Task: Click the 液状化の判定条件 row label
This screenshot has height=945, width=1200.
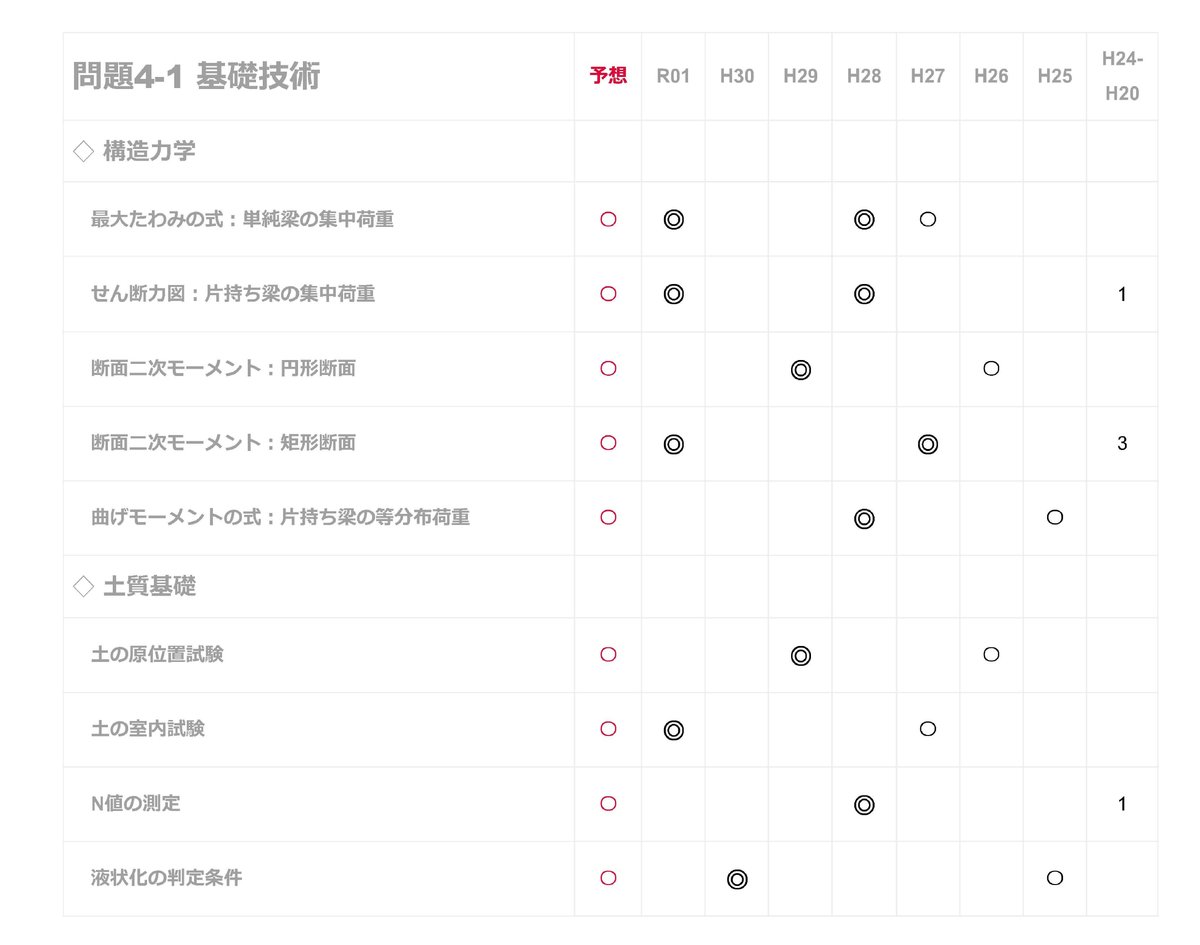Action: coord(166,878)
